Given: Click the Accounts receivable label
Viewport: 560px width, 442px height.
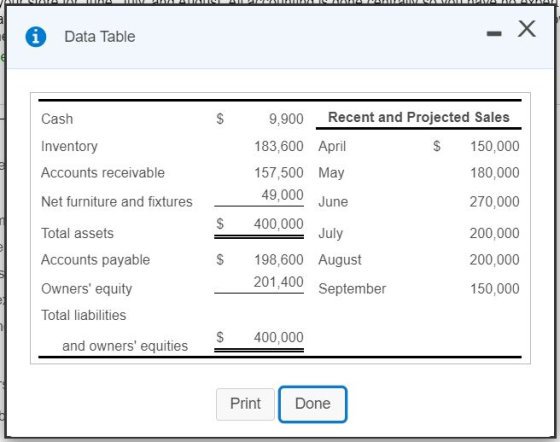Looking at the screenshot, I should point(103,173).
